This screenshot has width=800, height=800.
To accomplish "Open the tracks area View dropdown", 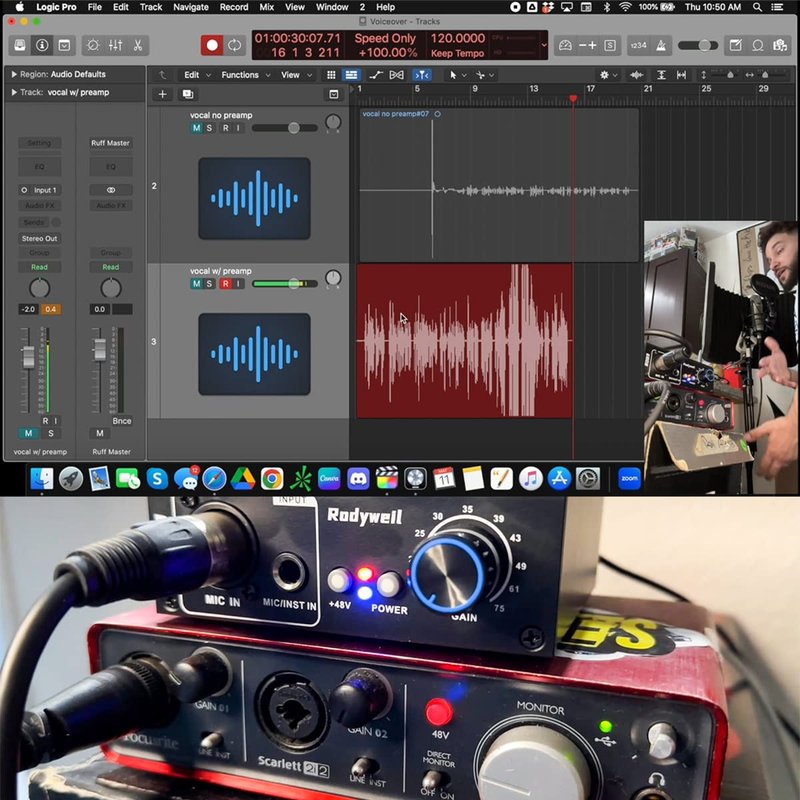I will 296,75.
